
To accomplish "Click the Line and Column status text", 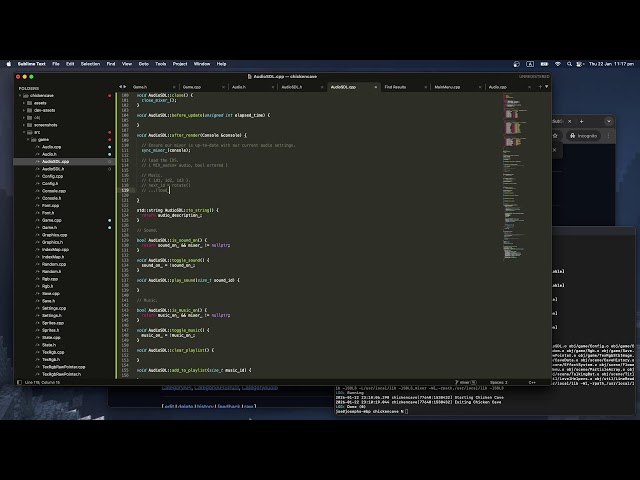I will pos(42,382).
